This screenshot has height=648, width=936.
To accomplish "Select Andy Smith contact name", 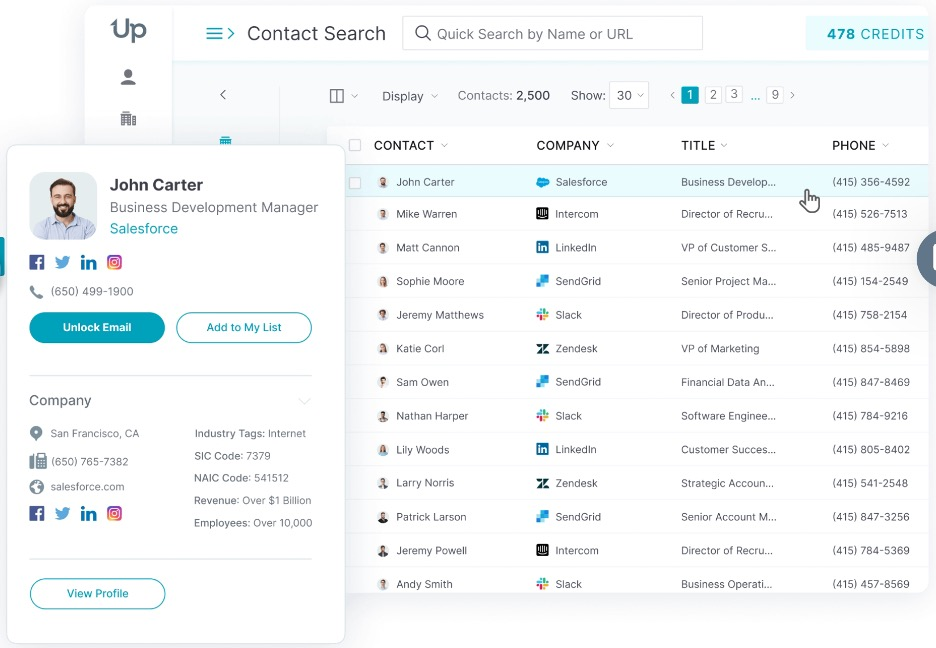I will [x=424, y=584].
